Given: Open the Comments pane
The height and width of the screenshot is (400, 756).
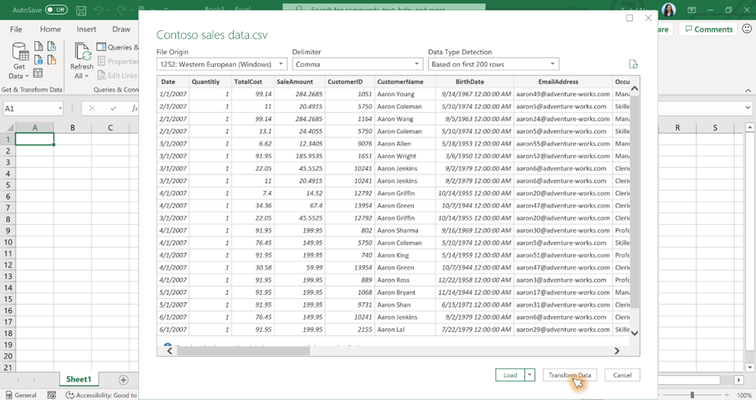Looking at the screenshot, I should point(709,29).
